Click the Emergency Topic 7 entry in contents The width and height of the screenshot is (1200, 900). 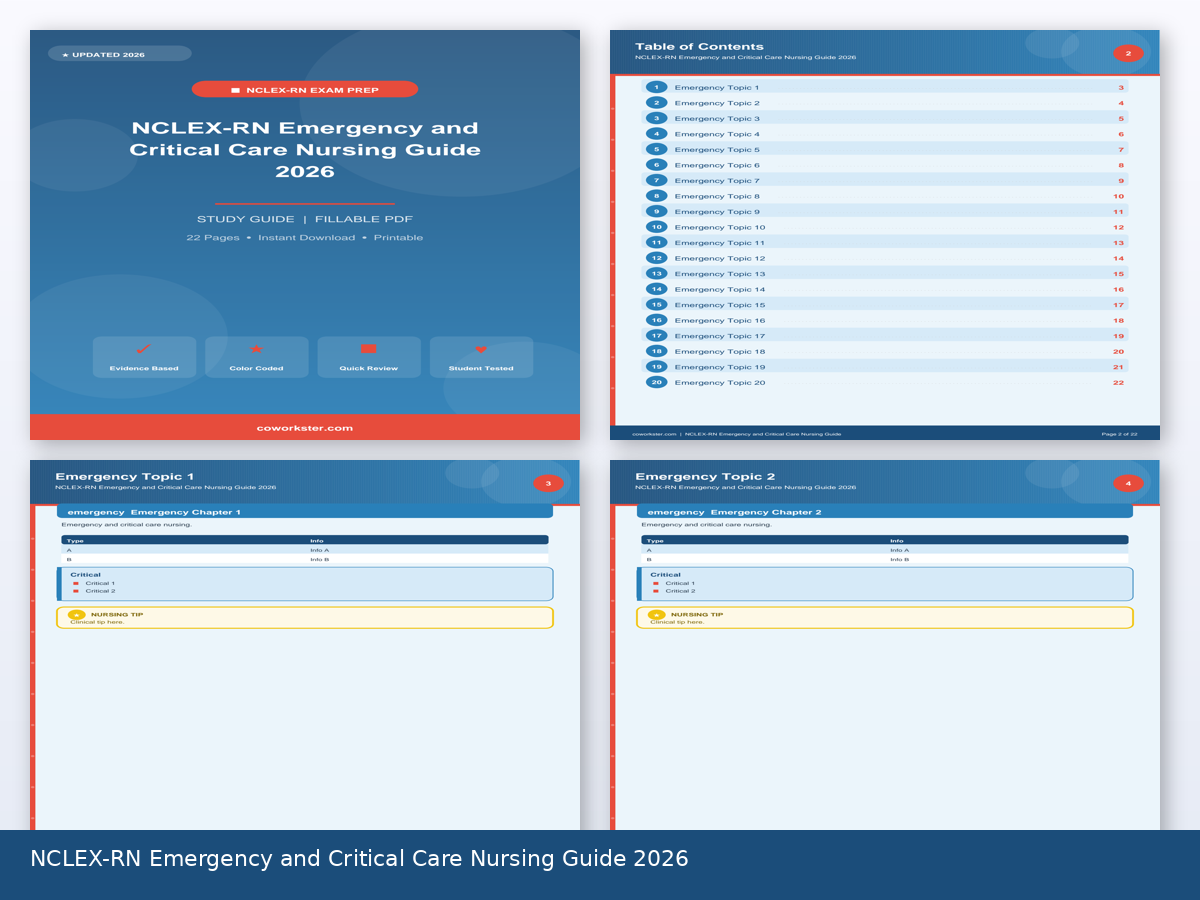[x=719, y=180]
